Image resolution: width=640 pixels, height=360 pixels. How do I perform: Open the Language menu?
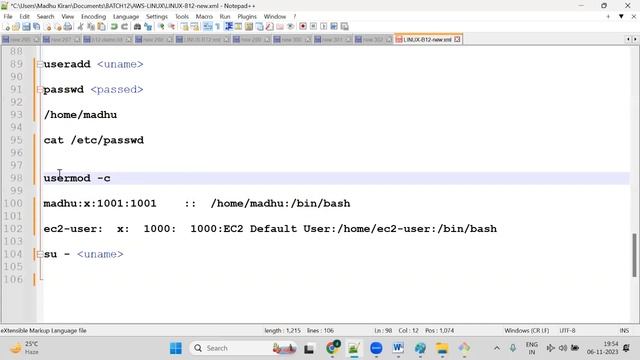pos(126,16)
